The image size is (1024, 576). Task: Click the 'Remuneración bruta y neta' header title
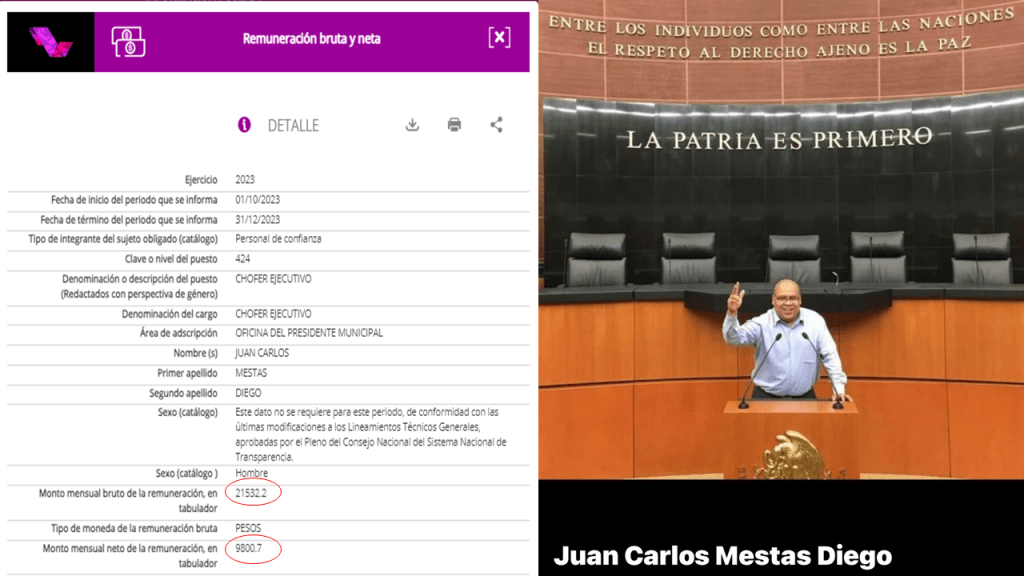point(311,39)
